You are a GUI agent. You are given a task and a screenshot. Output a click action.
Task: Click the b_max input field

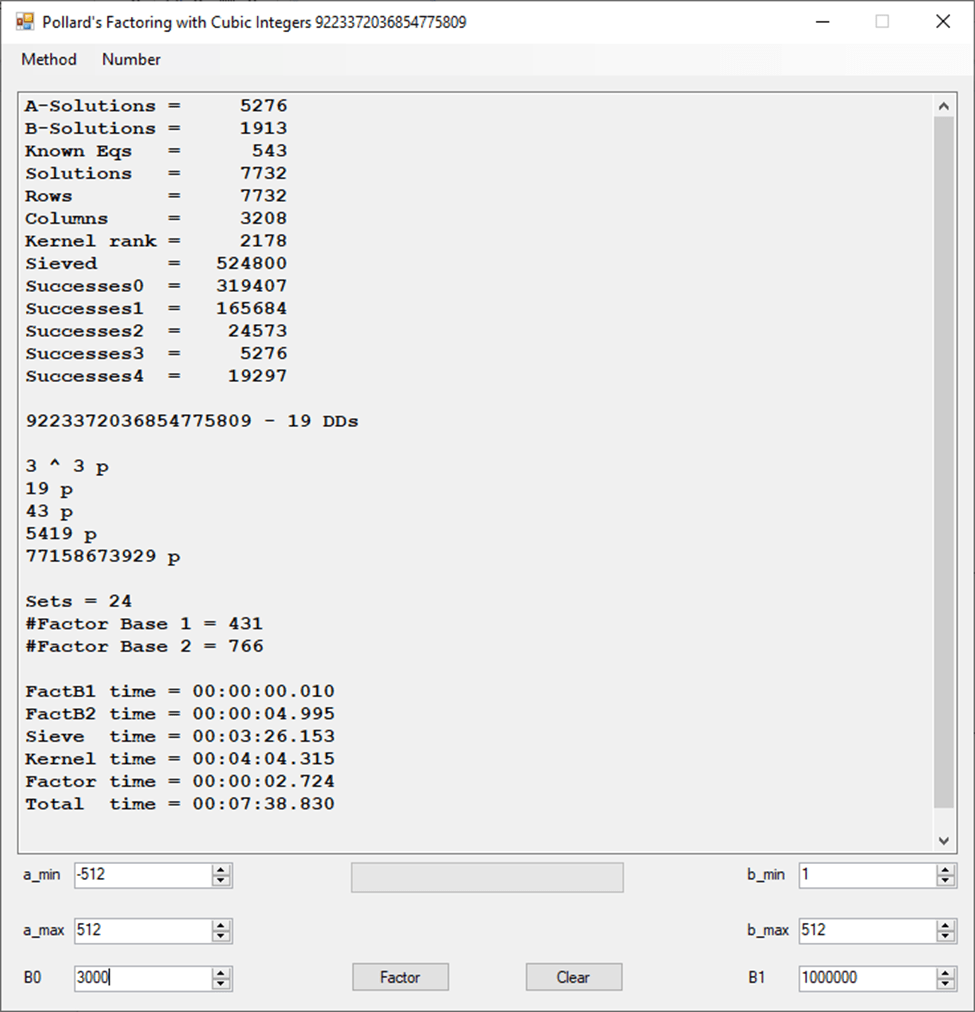[x=866, y=930]
